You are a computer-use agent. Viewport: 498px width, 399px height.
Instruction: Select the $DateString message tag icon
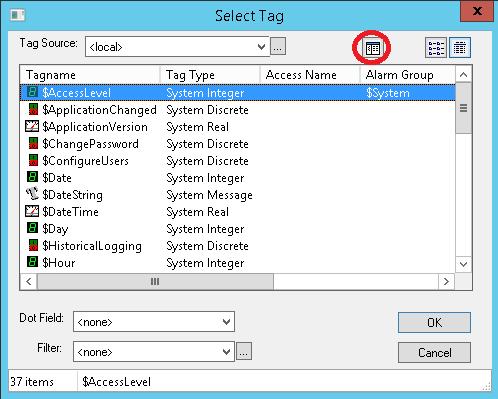point(32,194)
